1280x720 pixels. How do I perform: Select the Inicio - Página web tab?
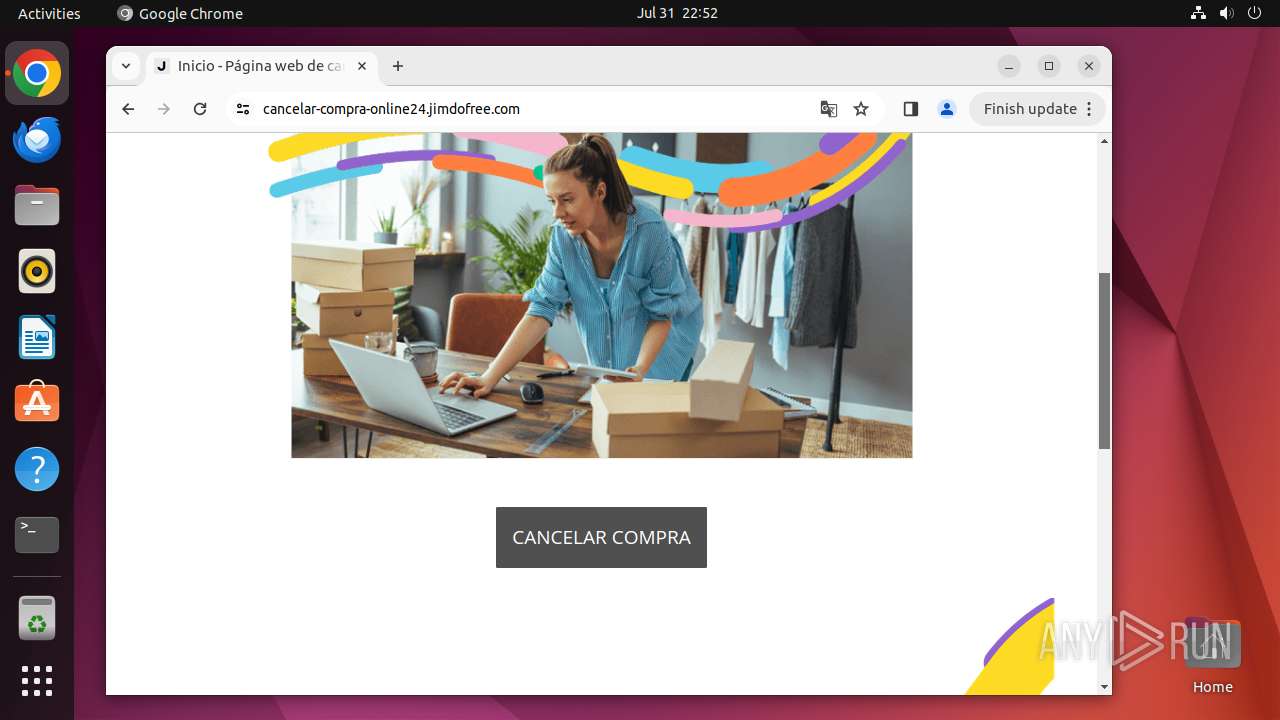click(x=262, y=66)
